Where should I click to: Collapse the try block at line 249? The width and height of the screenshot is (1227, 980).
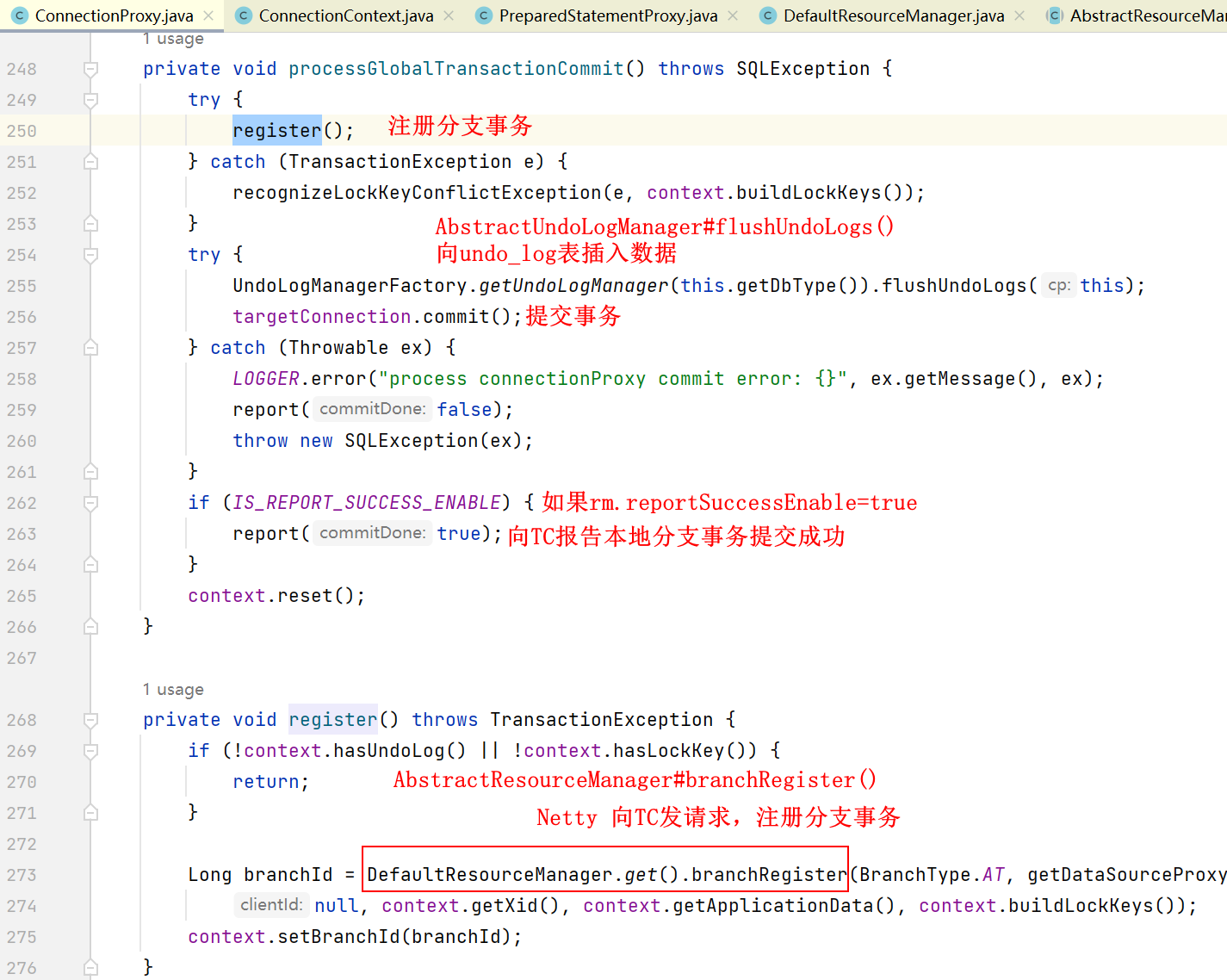click(90, 100)
